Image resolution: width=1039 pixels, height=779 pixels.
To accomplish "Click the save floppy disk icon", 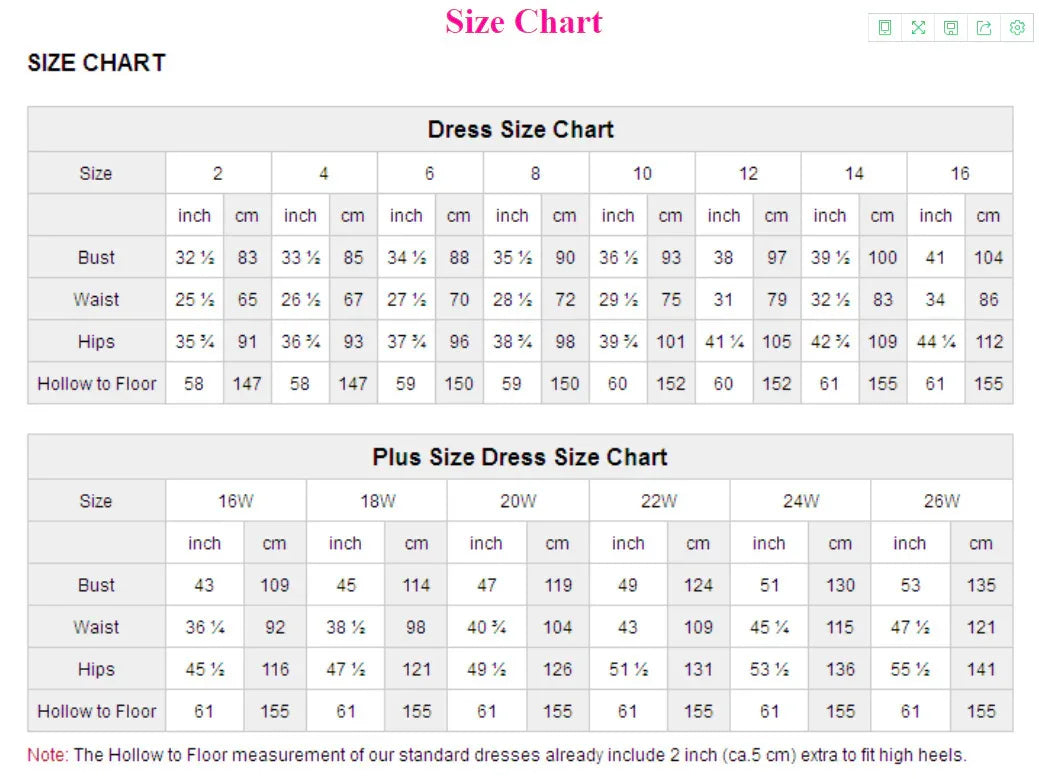I will coord(951,27).
